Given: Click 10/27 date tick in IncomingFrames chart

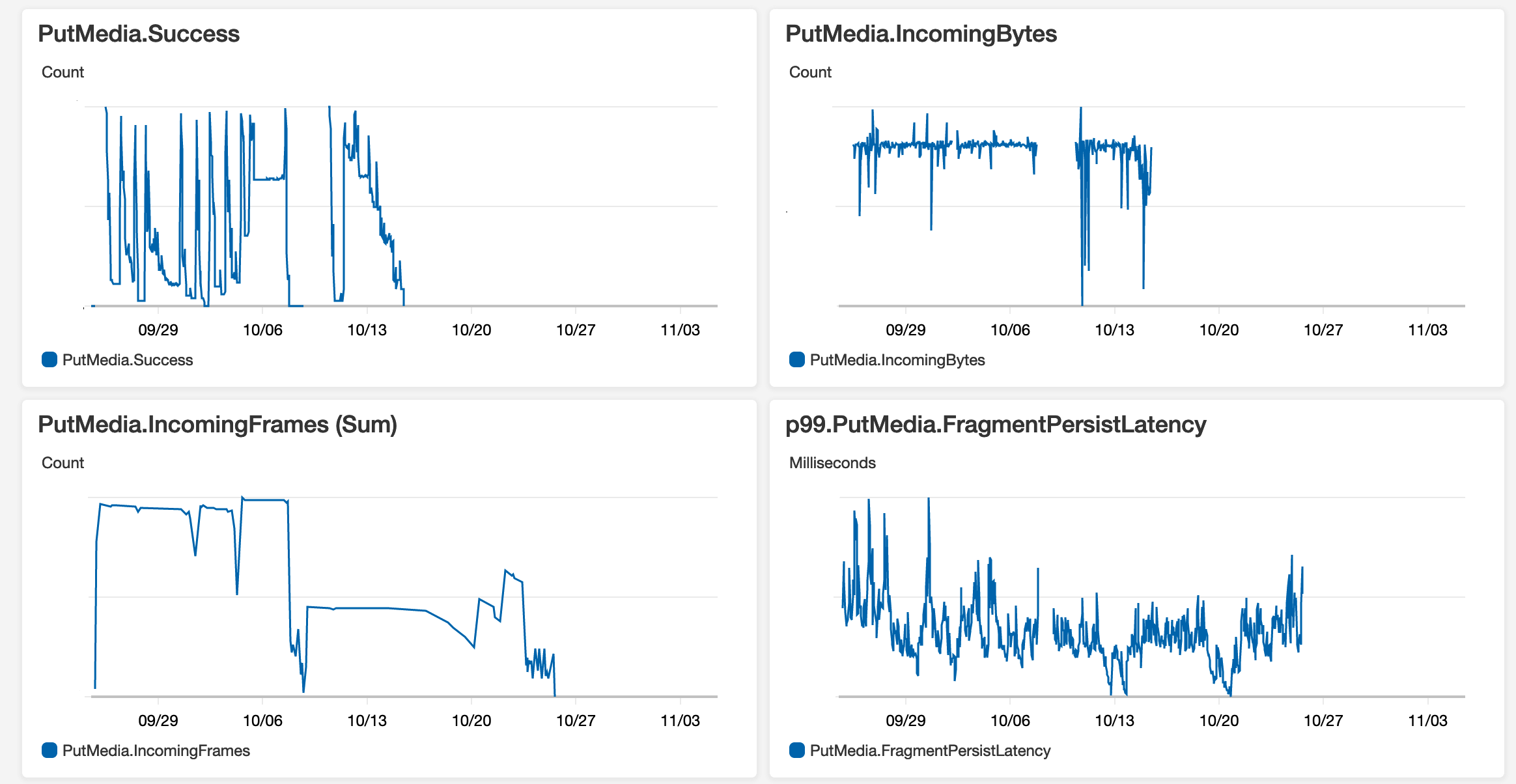Looking at the screenshot, I should click(576, 721).
